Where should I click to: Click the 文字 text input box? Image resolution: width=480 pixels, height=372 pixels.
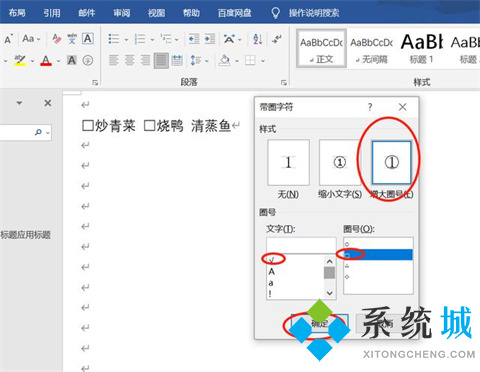tap(301, 245)
